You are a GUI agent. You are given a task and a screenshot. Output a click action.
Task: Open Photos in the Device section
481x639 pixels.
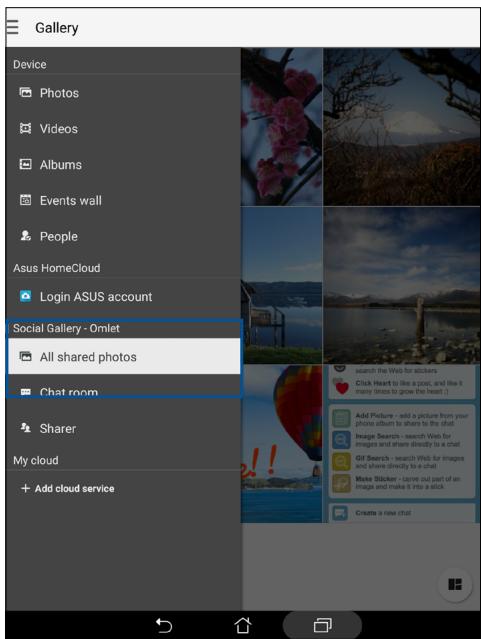(x=124, y=93)
